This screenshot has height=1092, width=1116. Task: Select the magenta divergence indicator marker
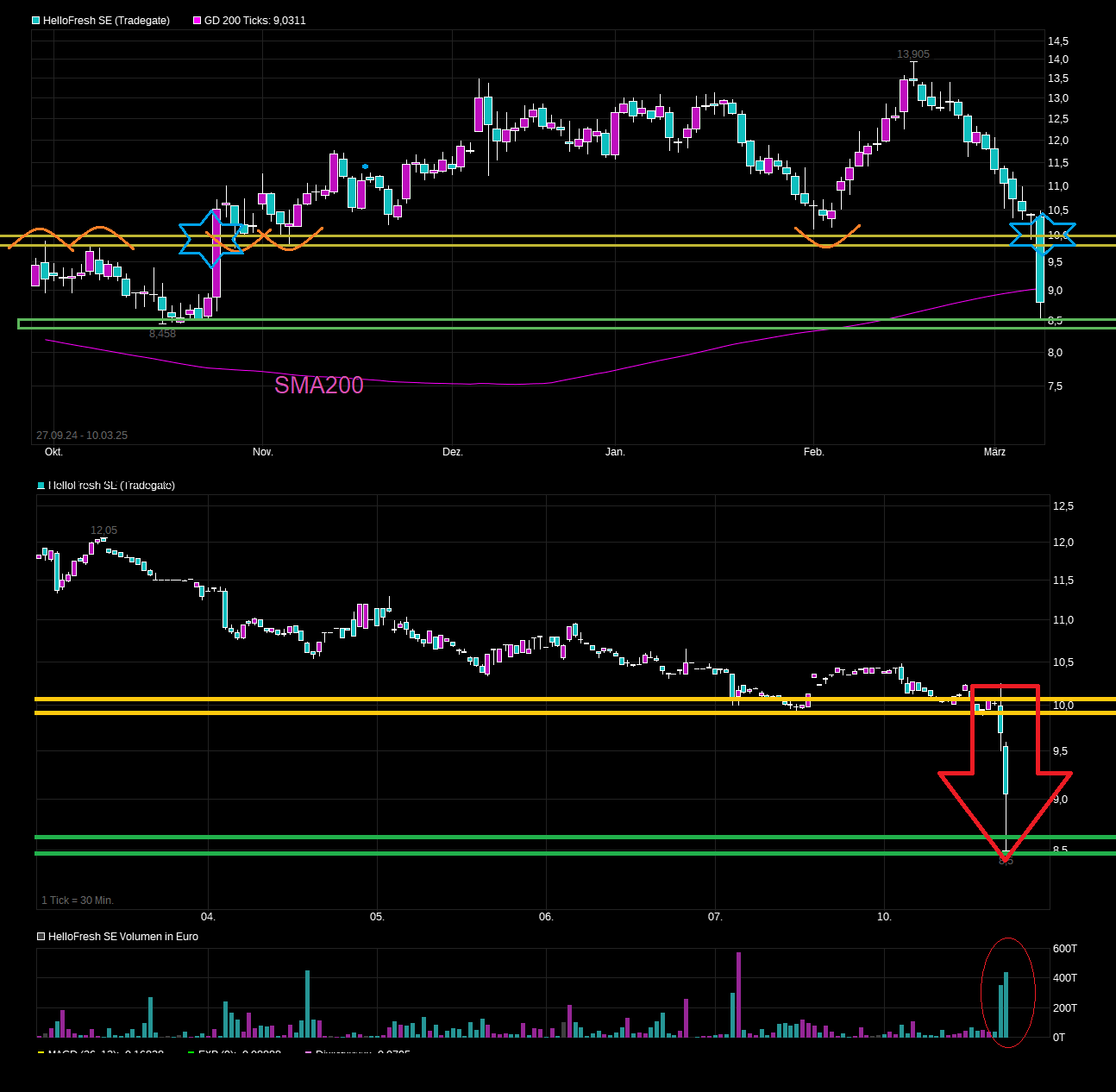[306, 1053]
